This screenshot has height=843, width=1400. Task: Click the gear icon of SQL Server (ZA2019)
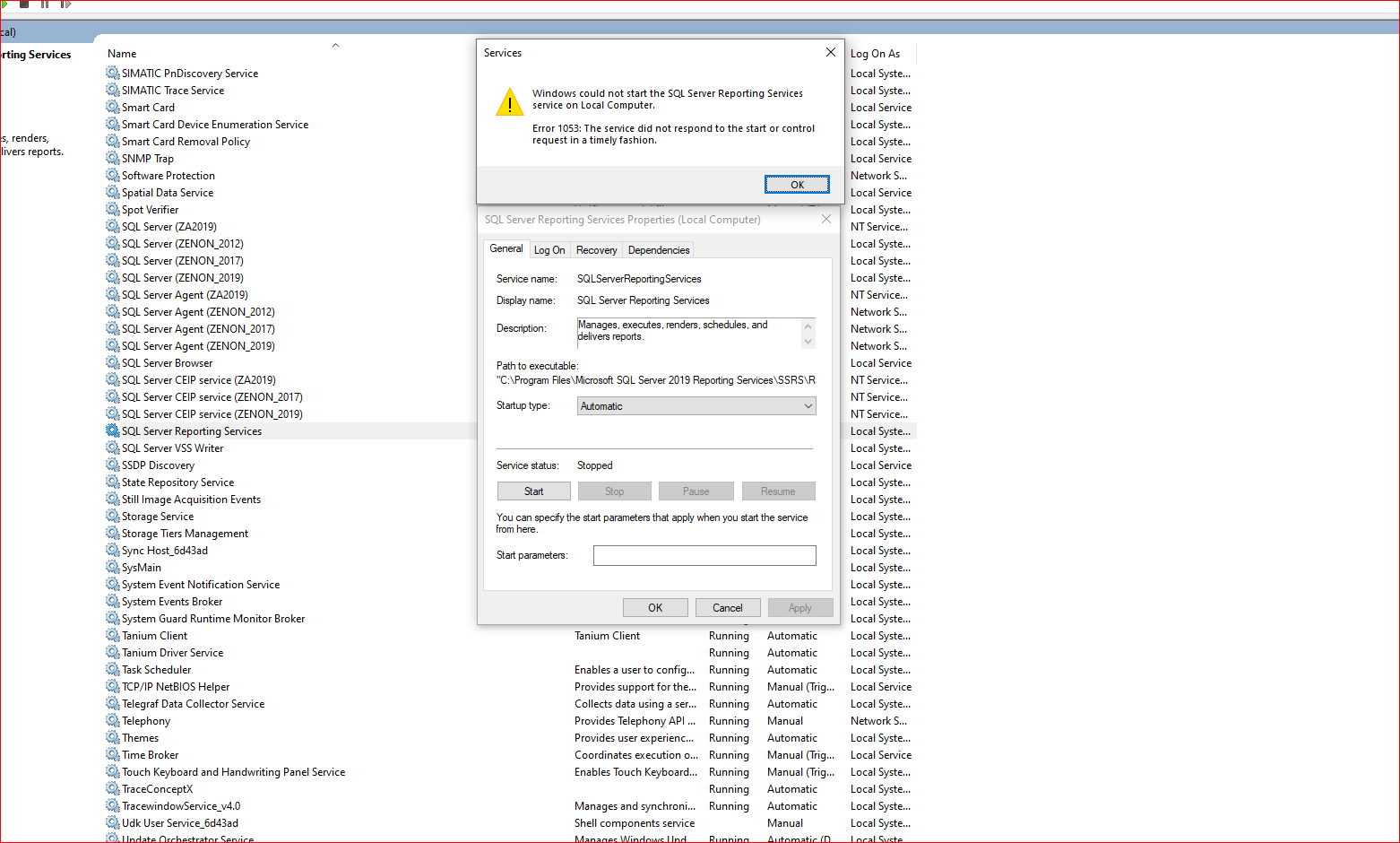click(x=113, y=226)
